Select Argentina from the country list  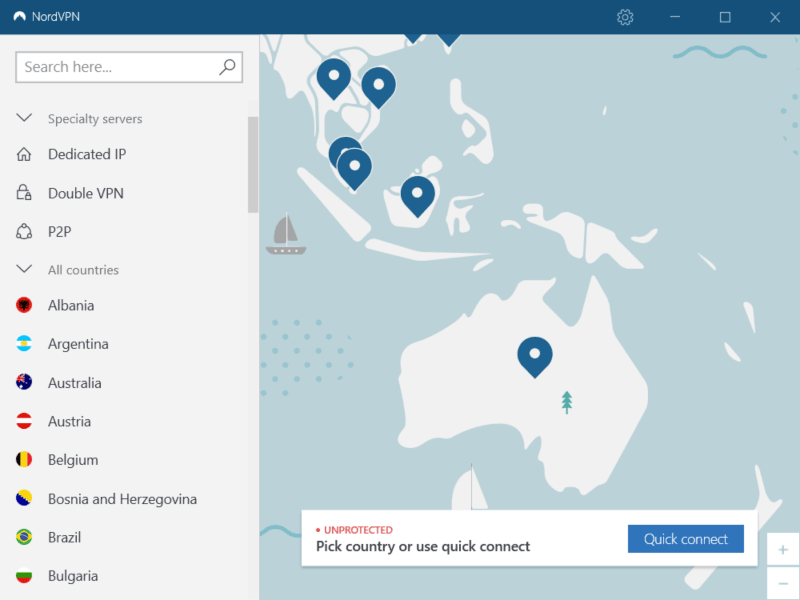pos(78,344)
